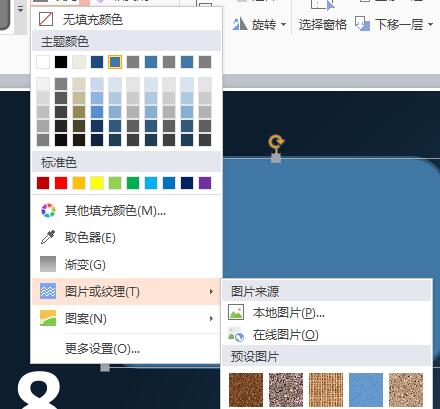Pick the bright red standard color
This screenshot has height=409, width=440.
(61, 183)
